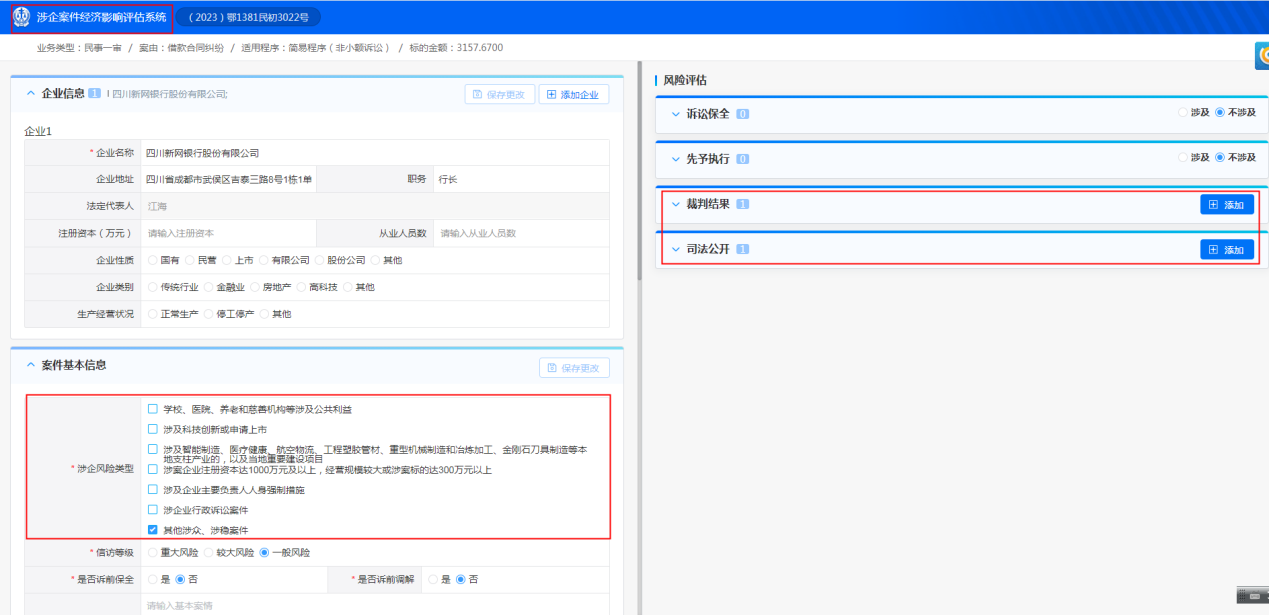Click the court emblem logo icon
The height and width of the screenshot is (615, 1269).
[x=21, y=17]
